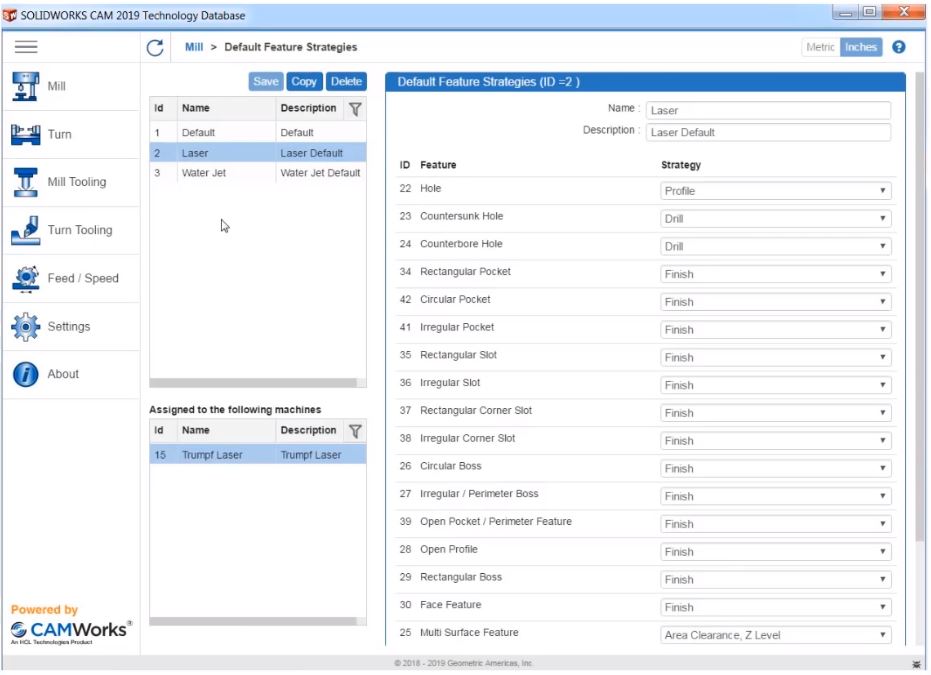Click the Description column header in strategies list
Screen dimensions: 931x675
pyautogui.click(x=309, y=109)
